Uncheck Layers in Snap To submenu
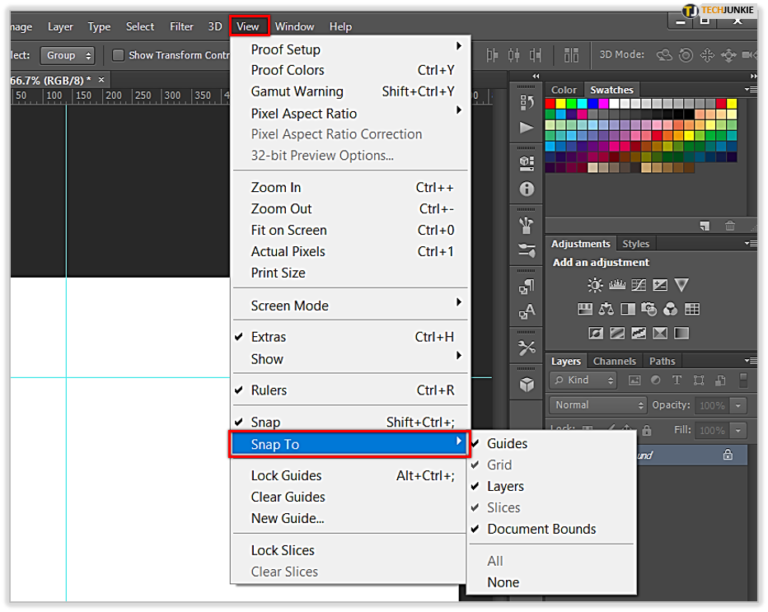This screenshot has width=768, height=612. click(552, 486)
